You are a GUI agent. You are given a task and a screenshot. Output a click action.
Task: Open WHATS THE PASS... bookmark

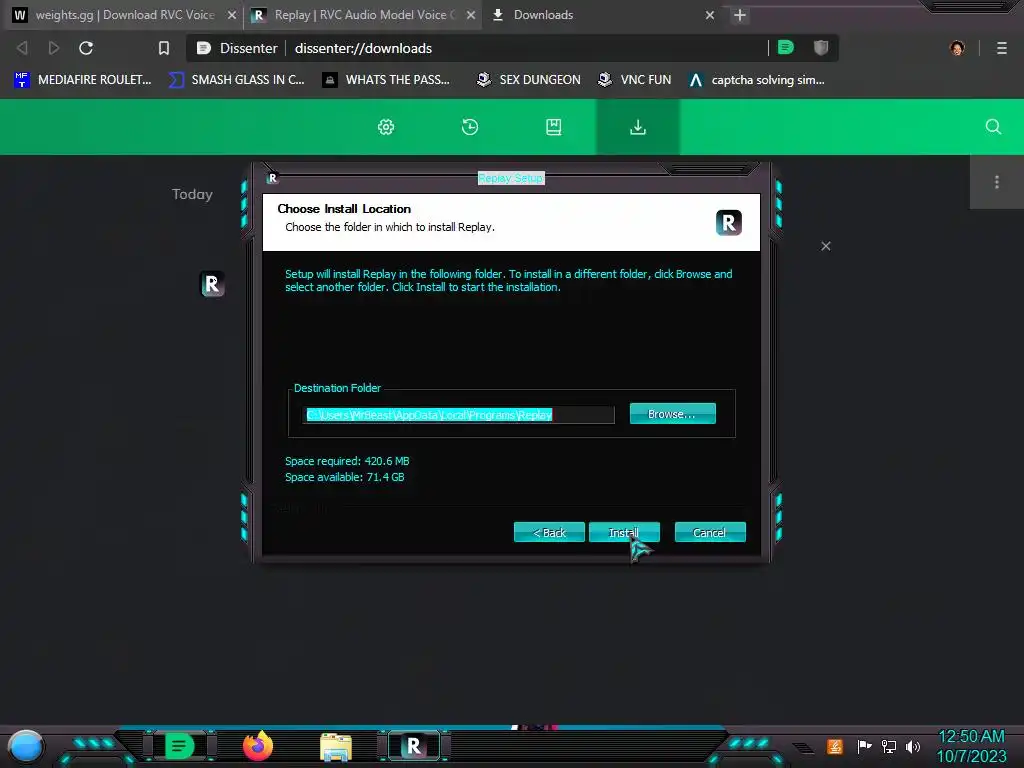click(386, 80)
